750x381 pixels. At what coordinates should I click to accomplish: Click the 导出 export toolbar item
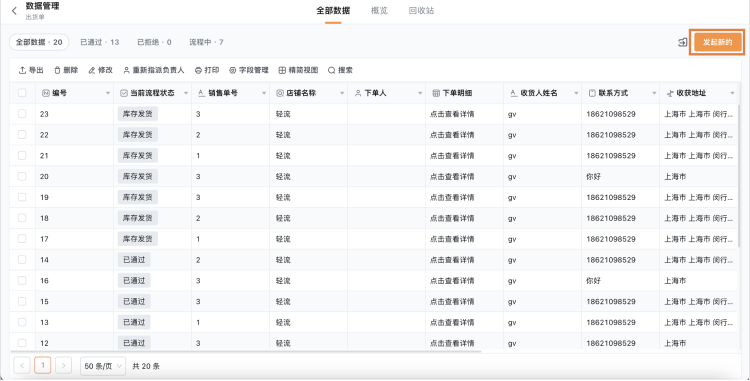[x=31, y=70]
